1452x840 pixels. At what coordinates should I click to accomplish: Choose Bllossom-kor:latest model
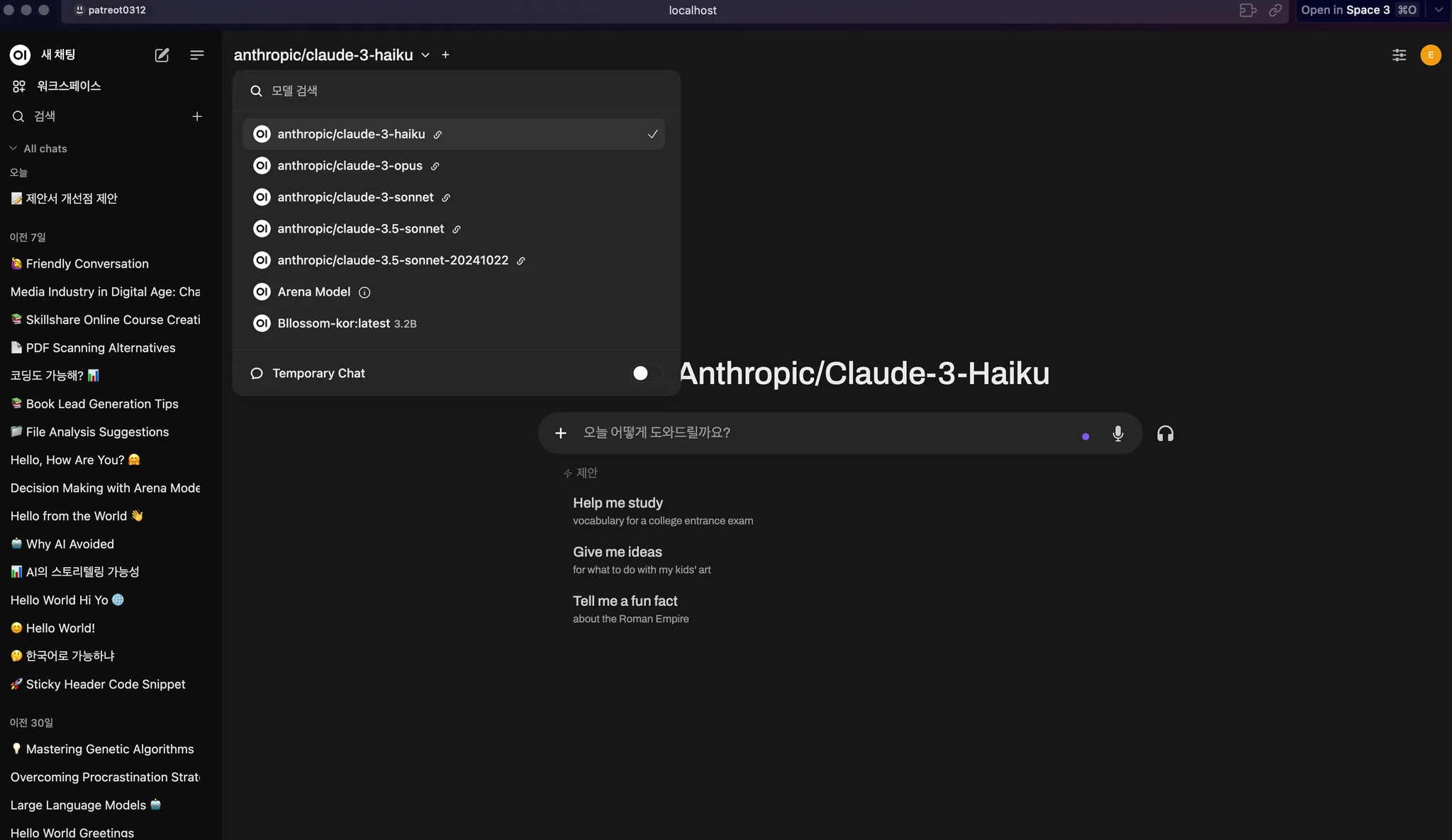(x=333, y=324)
